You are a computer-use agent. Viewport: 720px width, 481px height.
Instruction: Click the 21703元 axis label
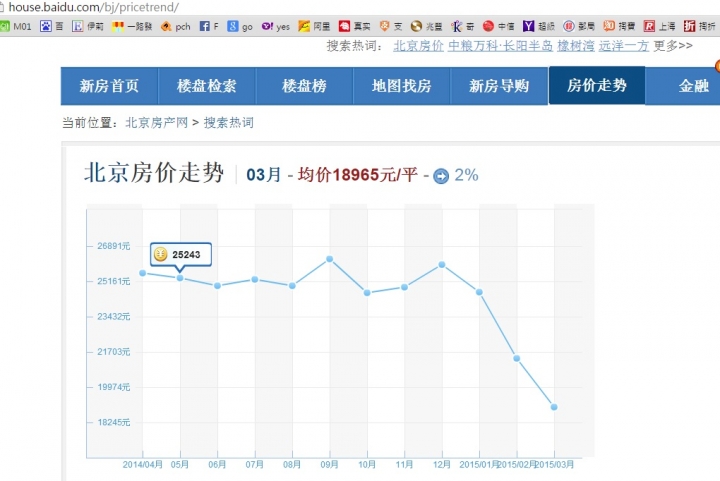(x=113, y=352)
